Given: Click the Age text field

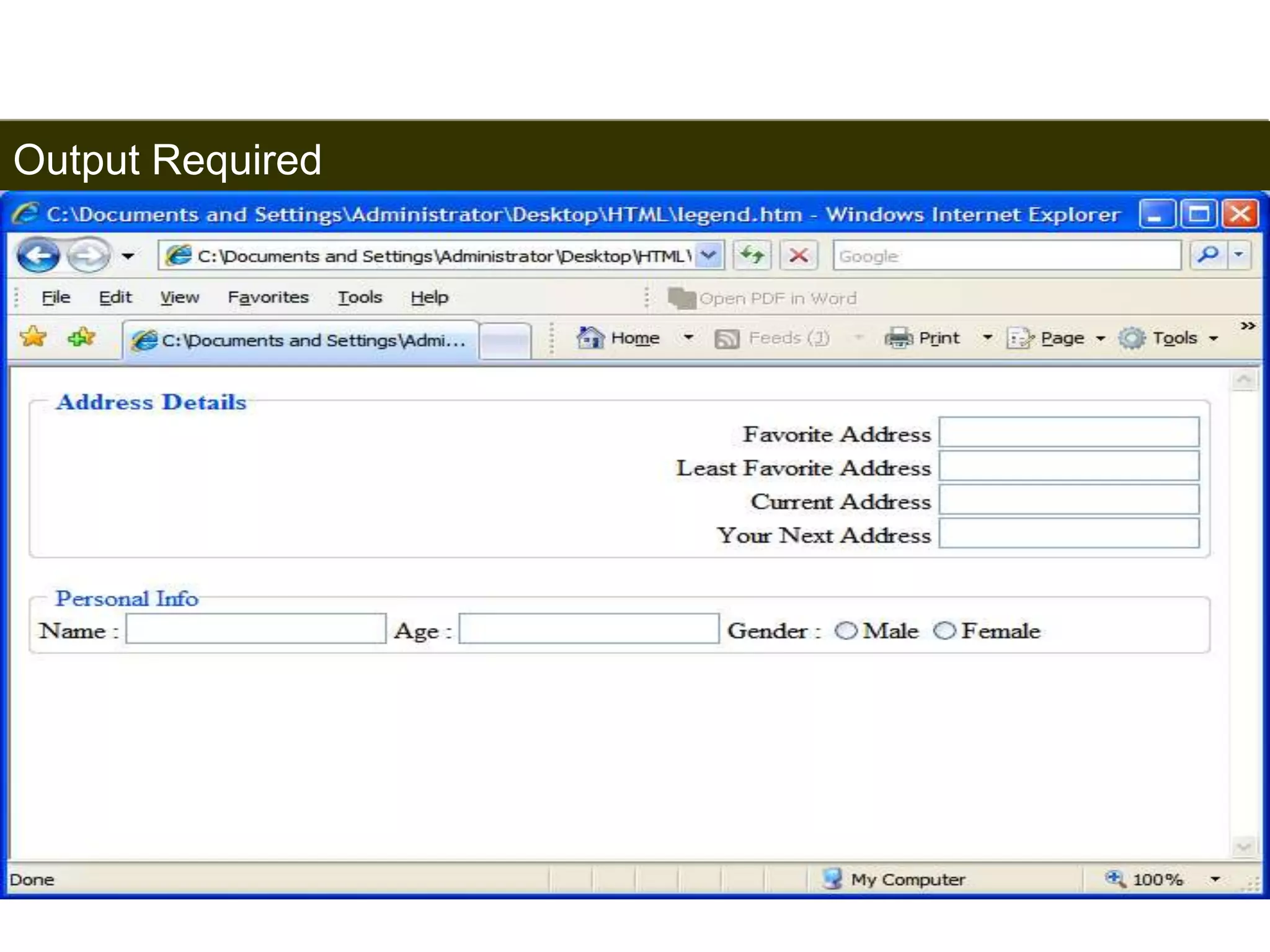Looking at the screenshot, I should coord(589,628).
